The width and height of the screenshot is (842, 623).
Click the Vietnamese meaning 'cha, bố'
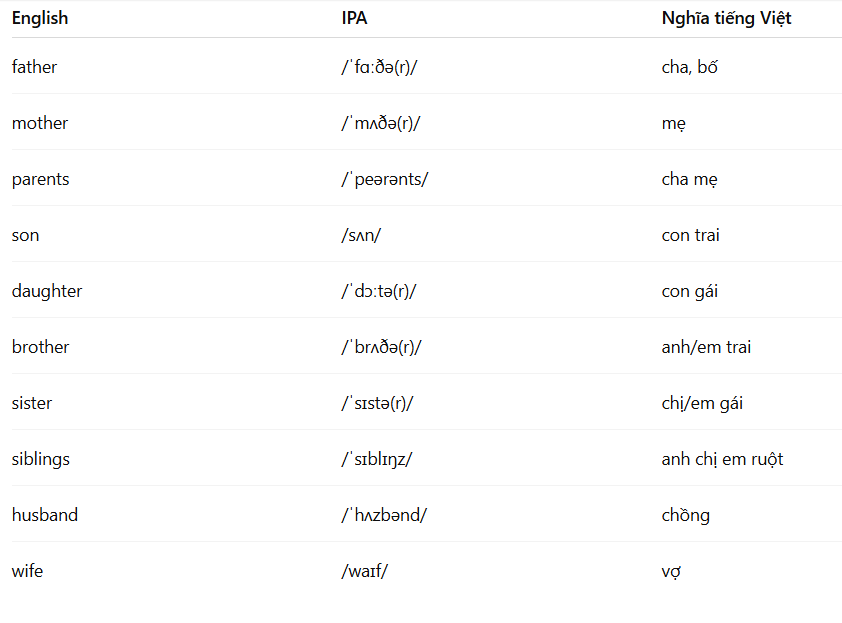click(x=689, y=67)
